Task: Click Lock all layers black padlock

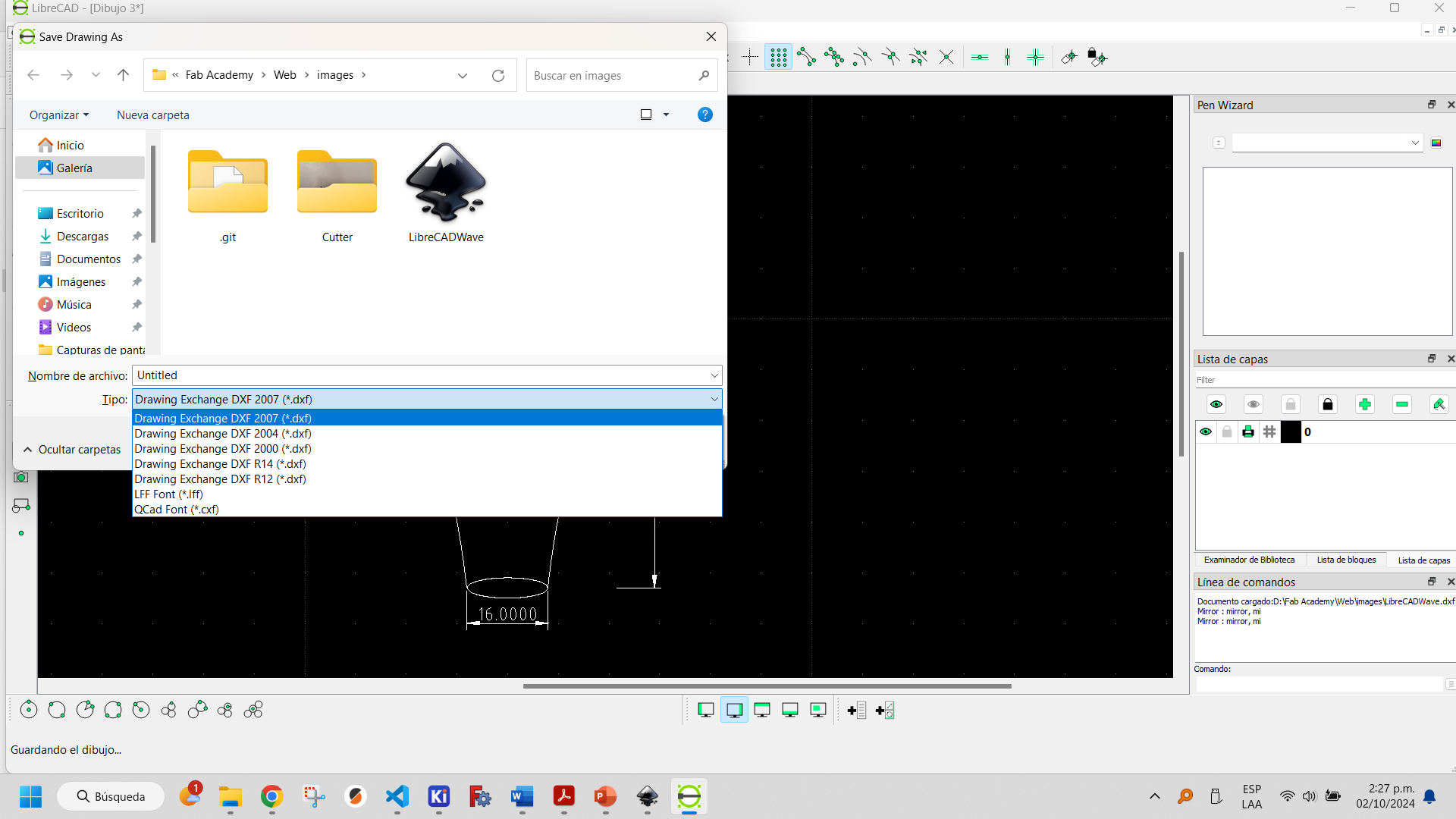Action: coord(1328,404)
